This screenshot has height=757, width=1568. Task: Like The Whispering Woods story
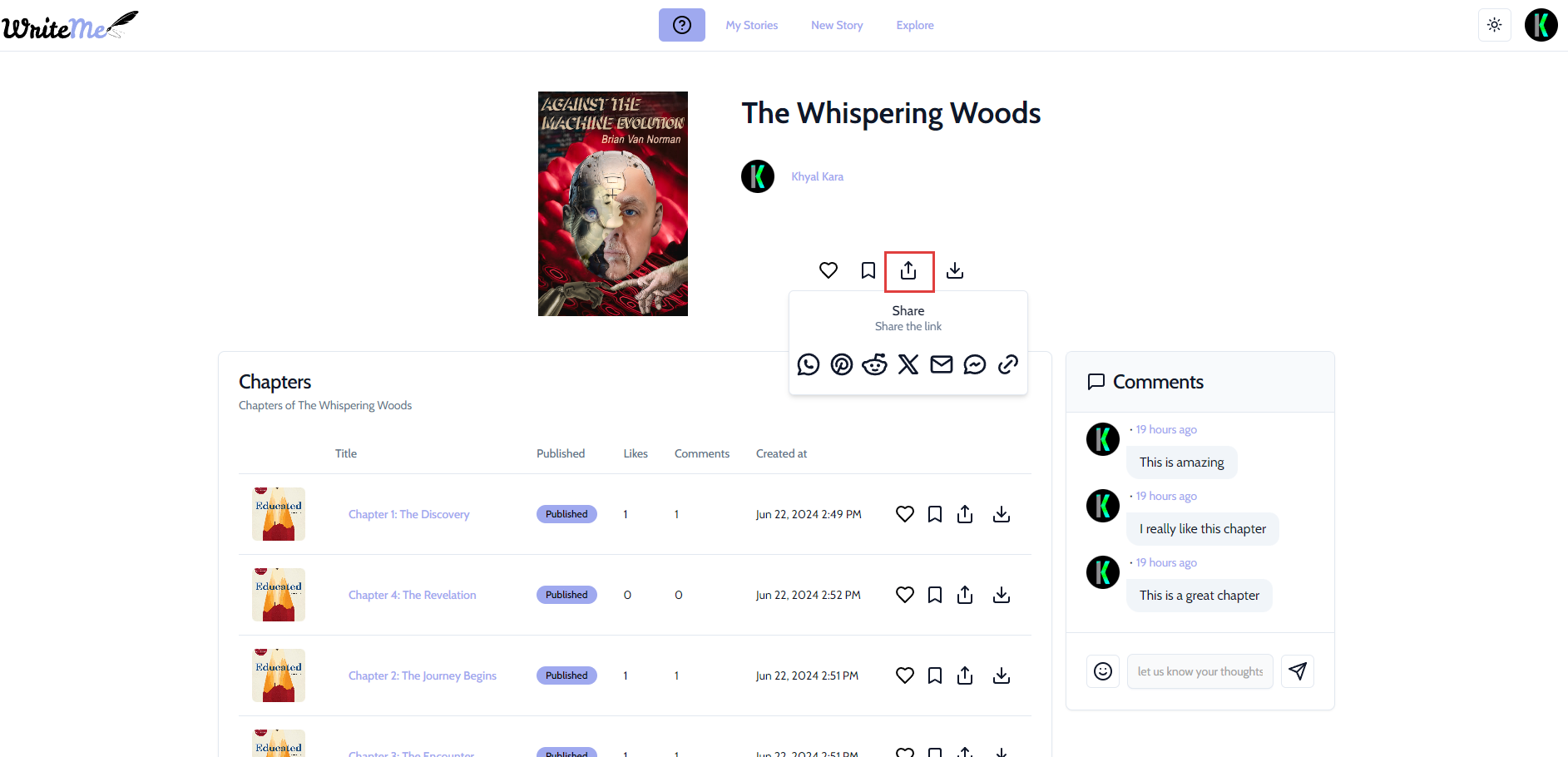tap(829, 270)
